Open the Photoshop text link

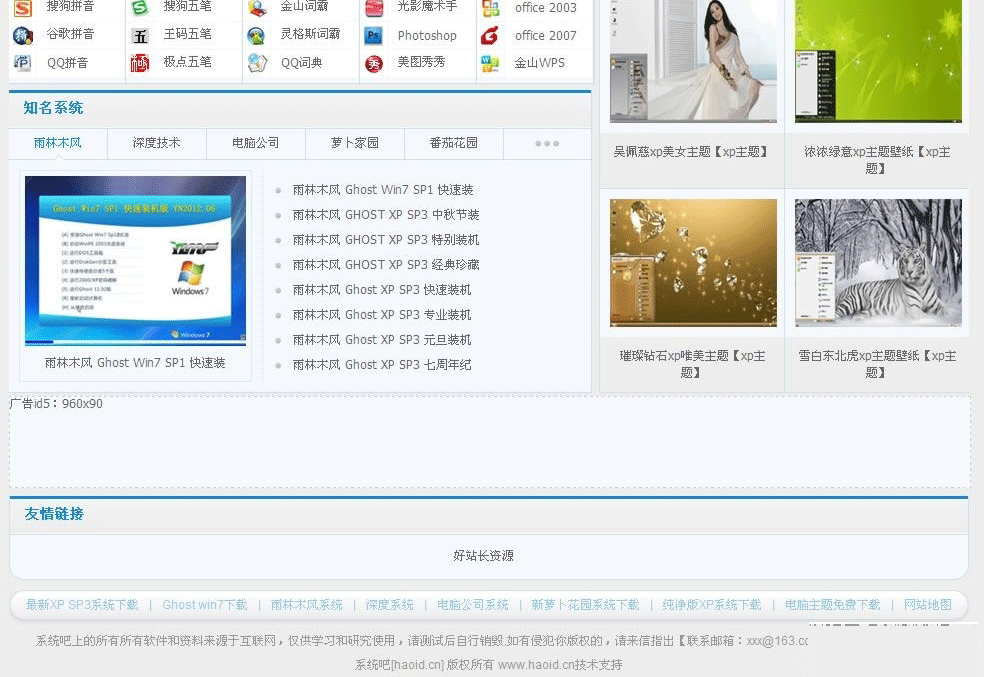427,36
